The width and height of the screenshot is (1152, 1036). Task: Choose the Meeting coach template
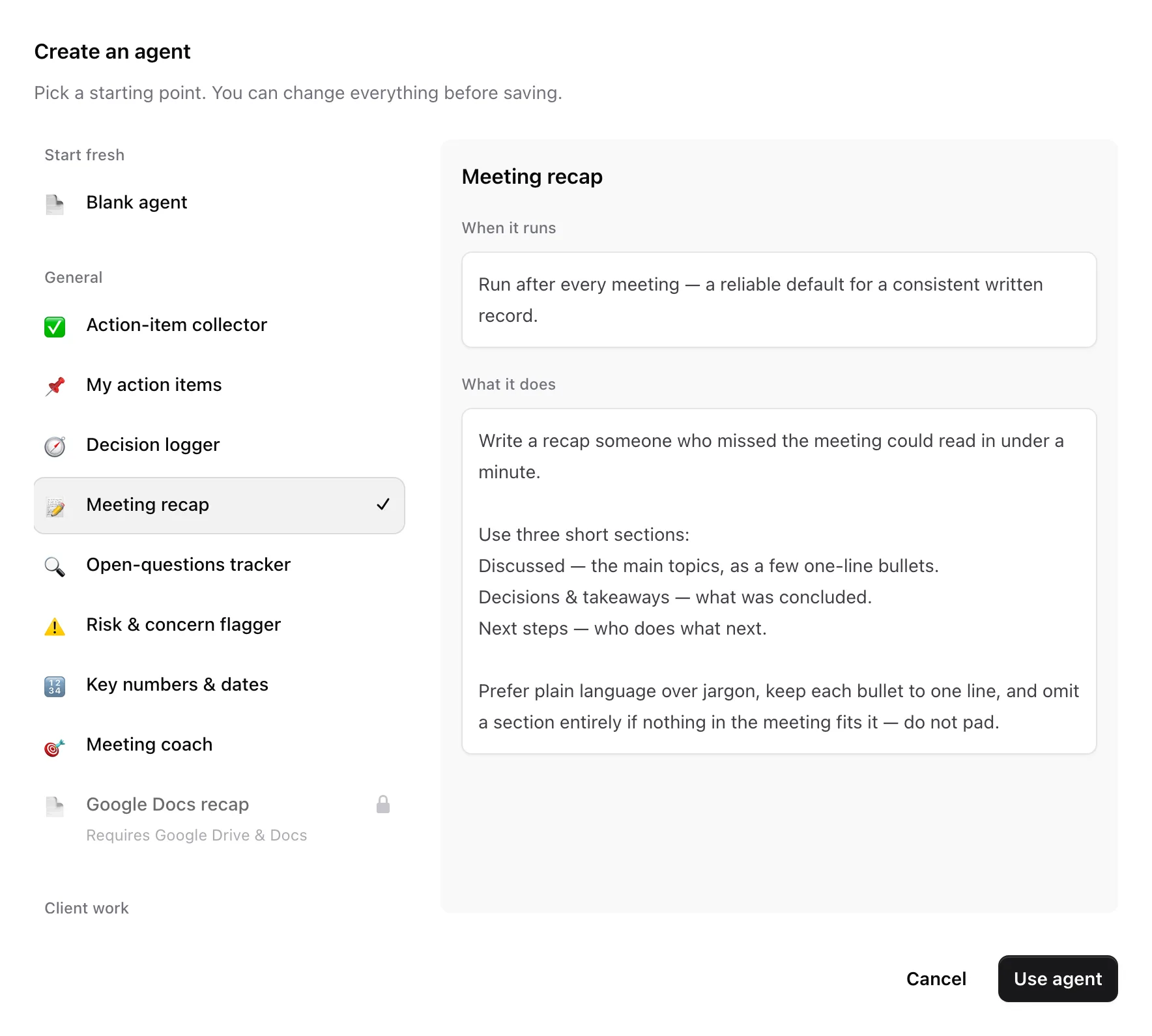(219, 745)
